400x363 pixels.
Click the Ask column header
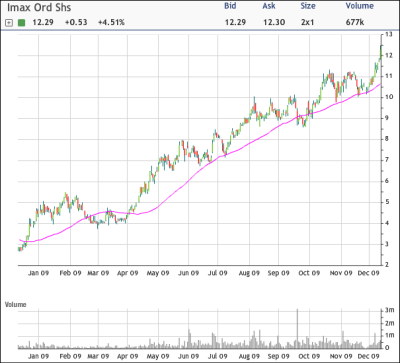pos(269,6)
